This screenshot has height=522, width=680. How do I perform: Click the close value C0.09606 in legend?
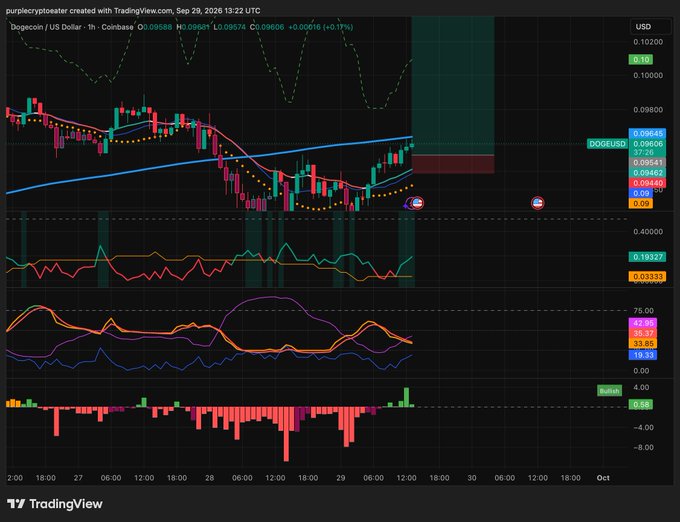coord(267,27)
